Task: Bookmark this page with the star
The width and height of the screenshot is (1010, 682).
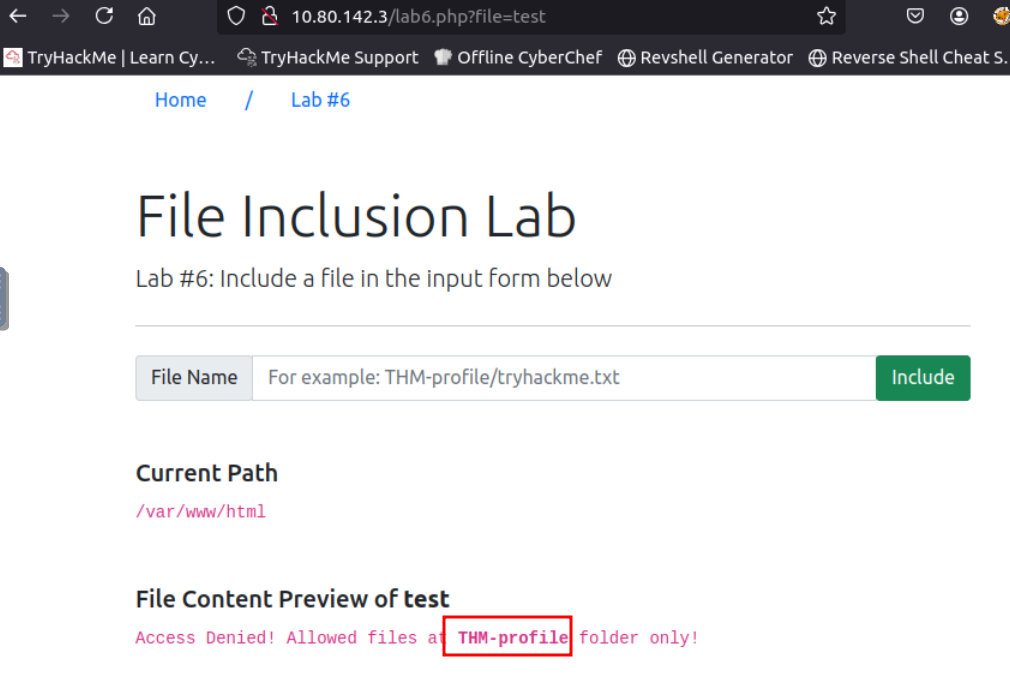Action: pyautogui.click(x=826, y=16)
